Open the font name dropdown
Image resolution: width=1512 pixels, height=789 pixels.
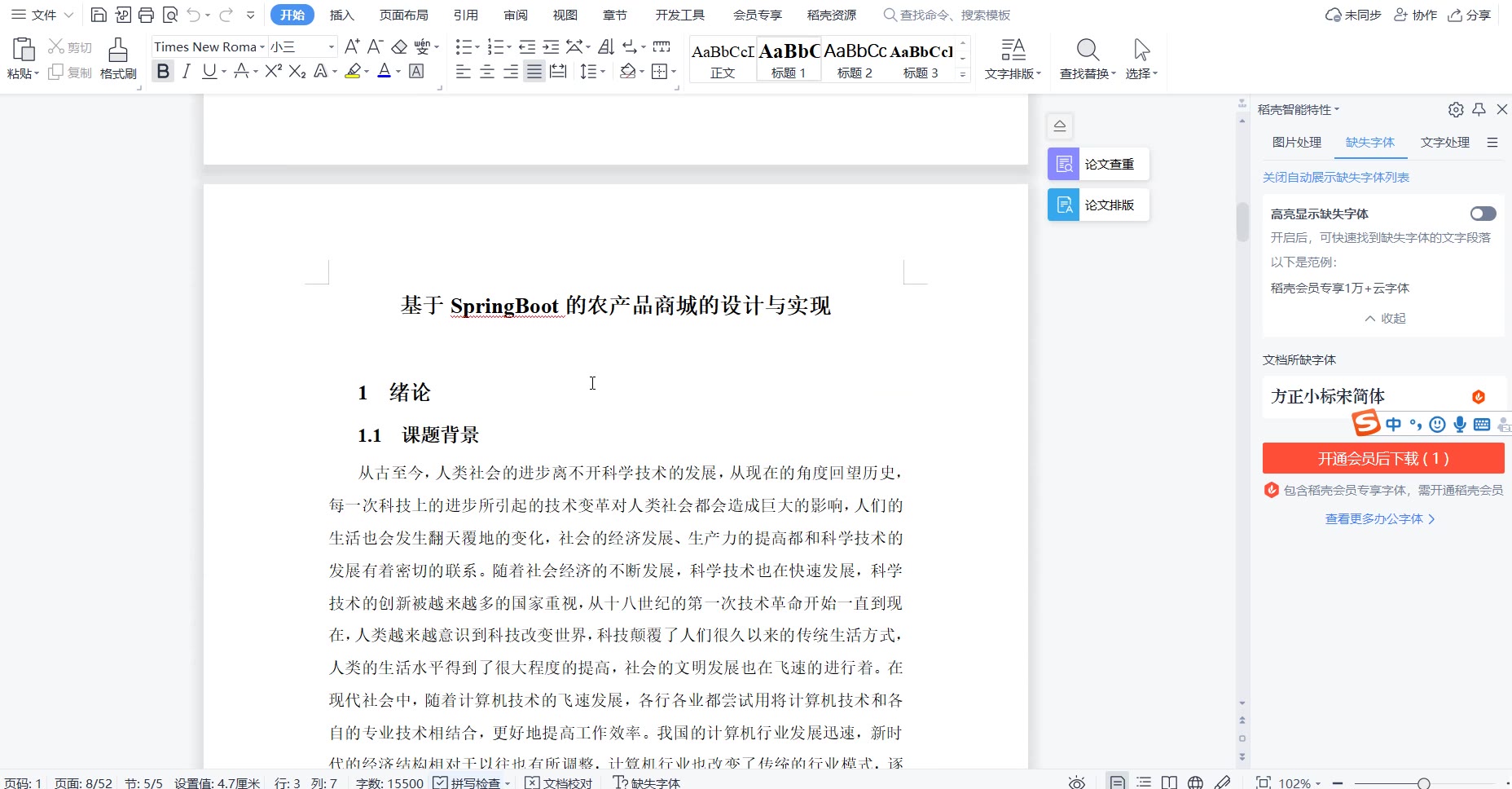262,47
